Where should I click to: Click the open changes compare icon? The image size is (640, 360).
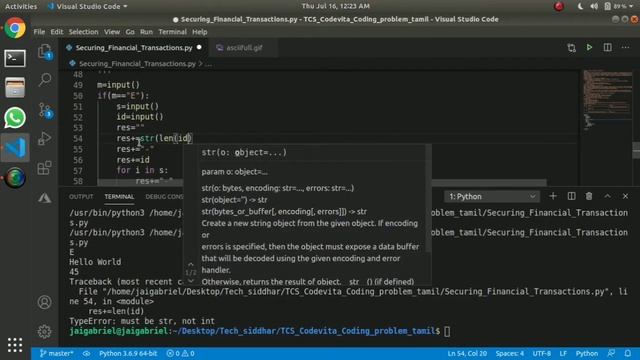571,48
